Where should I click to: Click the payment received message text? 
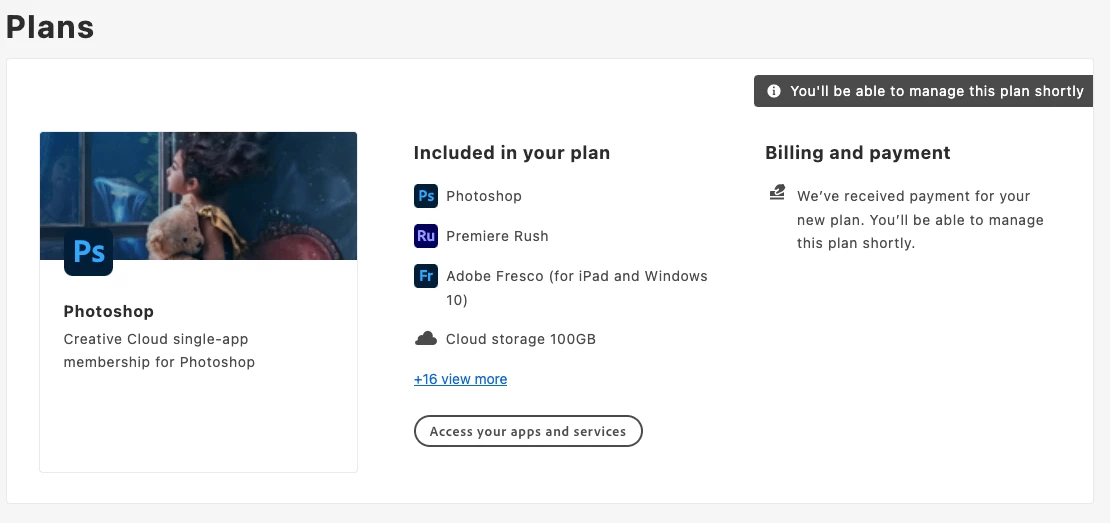(x=920, y=219)
